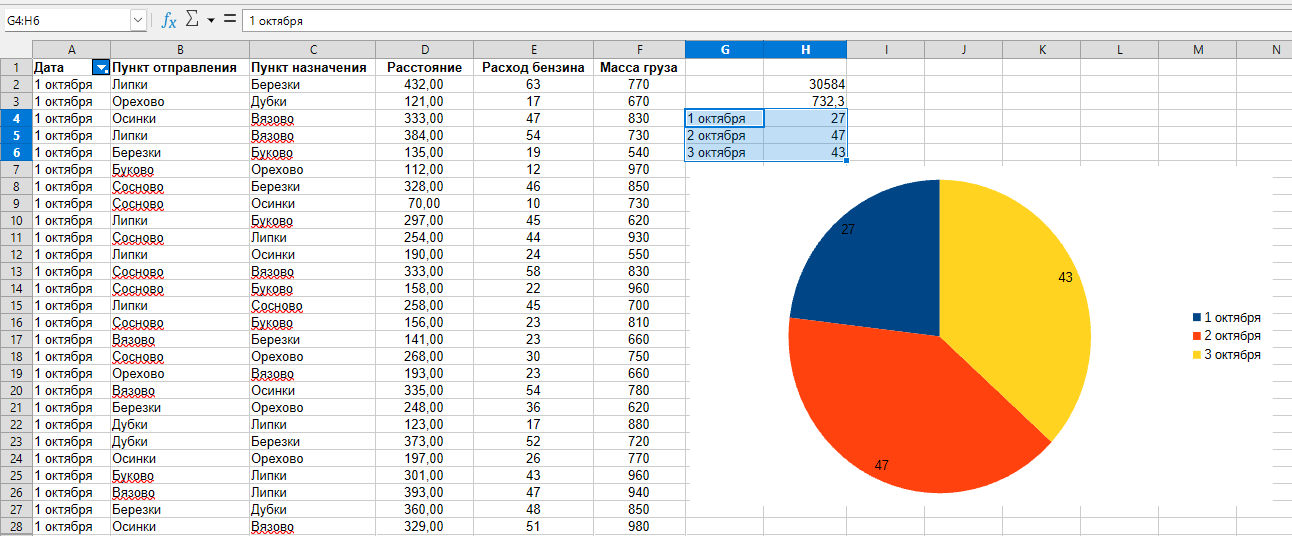Click the Formula equals sign icon

point(230,20)
